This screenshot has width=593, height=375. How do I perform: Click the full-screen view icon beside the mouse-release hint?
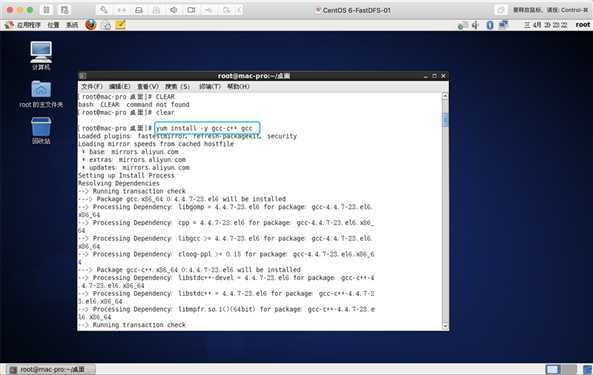(x=500, y=10)
